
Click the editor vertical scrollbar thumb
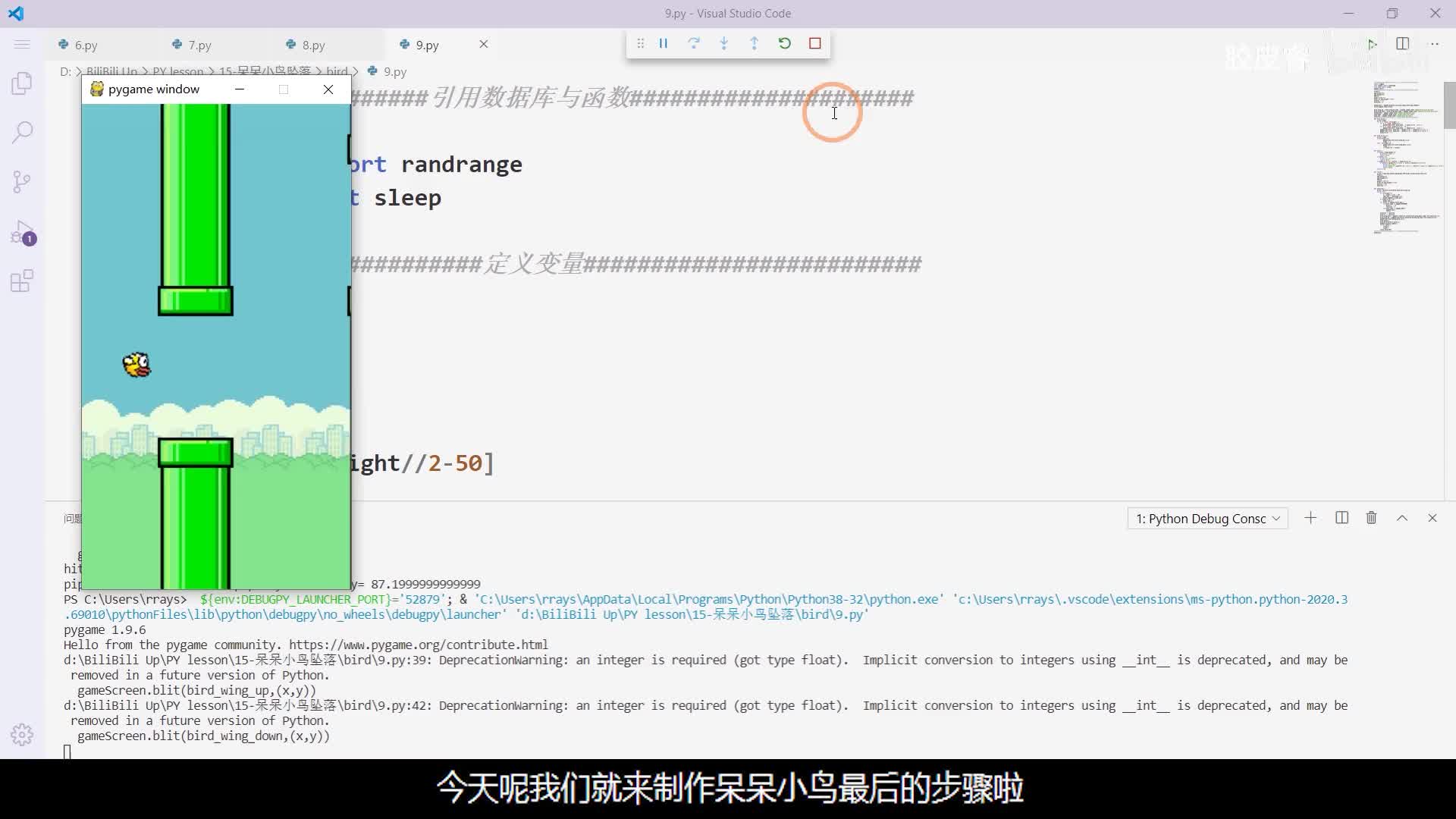click(1449, 105)
